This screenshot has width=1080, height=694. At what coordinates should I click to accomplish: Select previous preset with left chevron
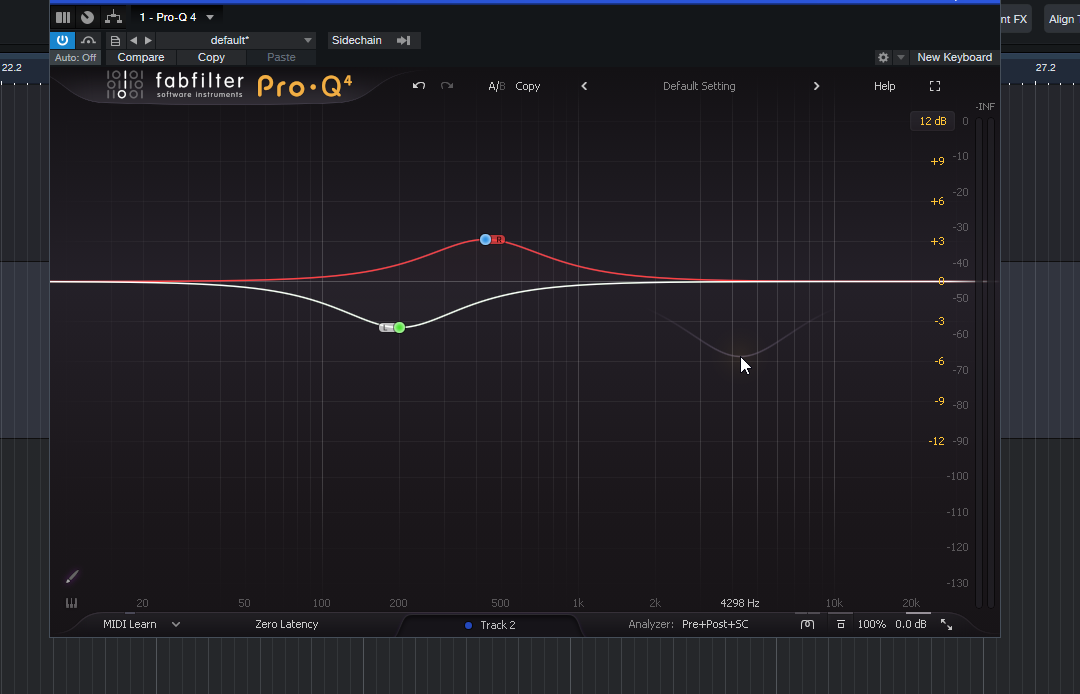pos(584,86)
